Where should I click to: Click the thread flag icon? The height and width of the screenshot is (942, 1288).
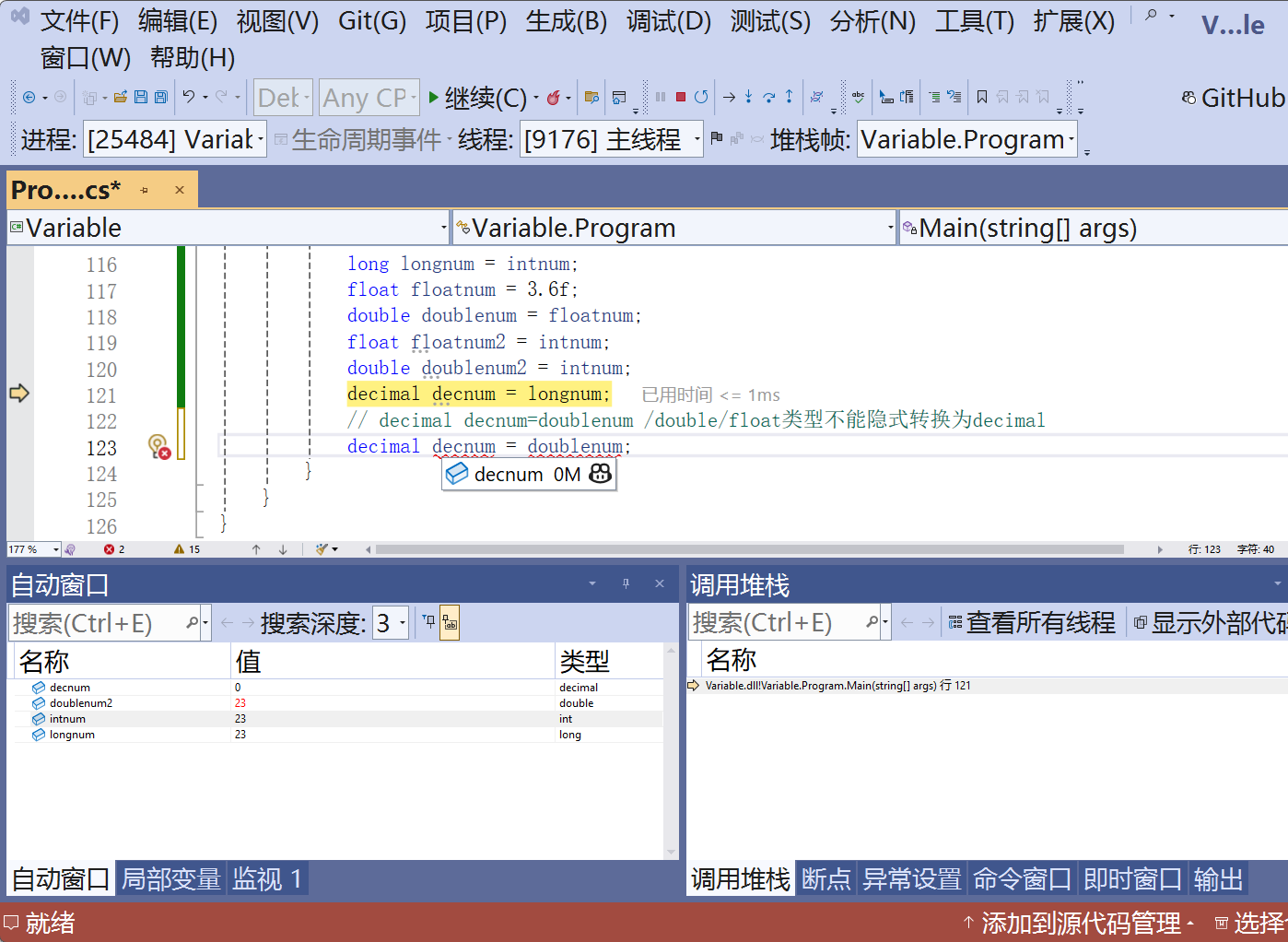click(717, 139)
